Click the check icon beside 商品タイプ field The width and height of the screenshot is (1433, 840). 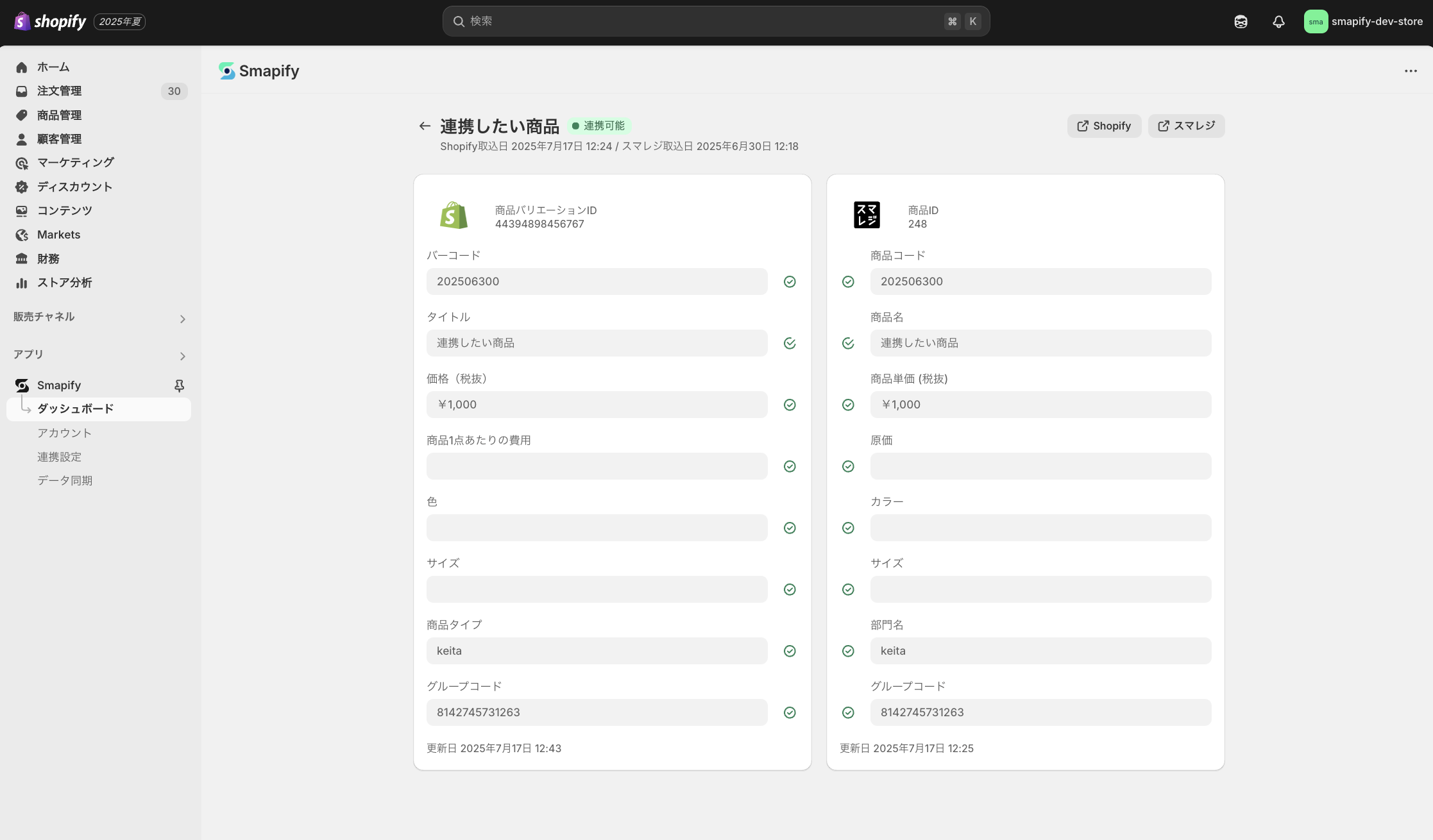tap(790, 651)
